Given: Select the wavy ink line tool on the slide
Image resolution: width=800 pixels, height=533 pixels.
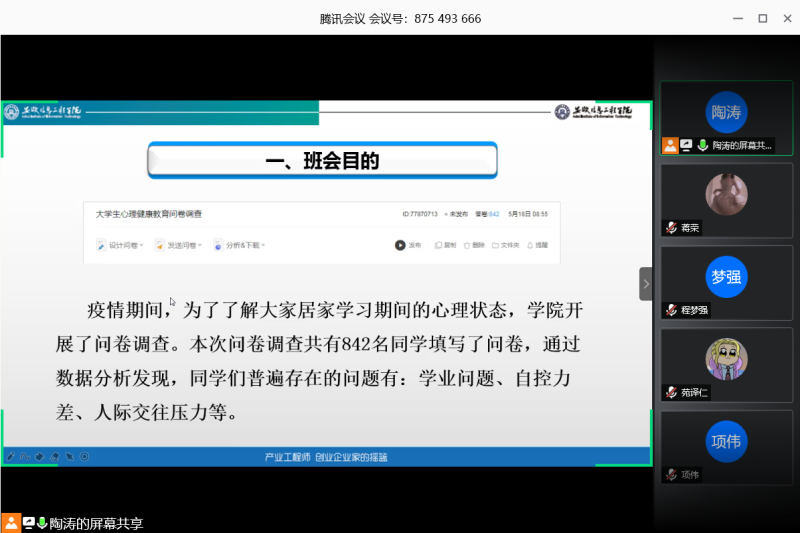Looking at the screenshot, I should (25, 456).
